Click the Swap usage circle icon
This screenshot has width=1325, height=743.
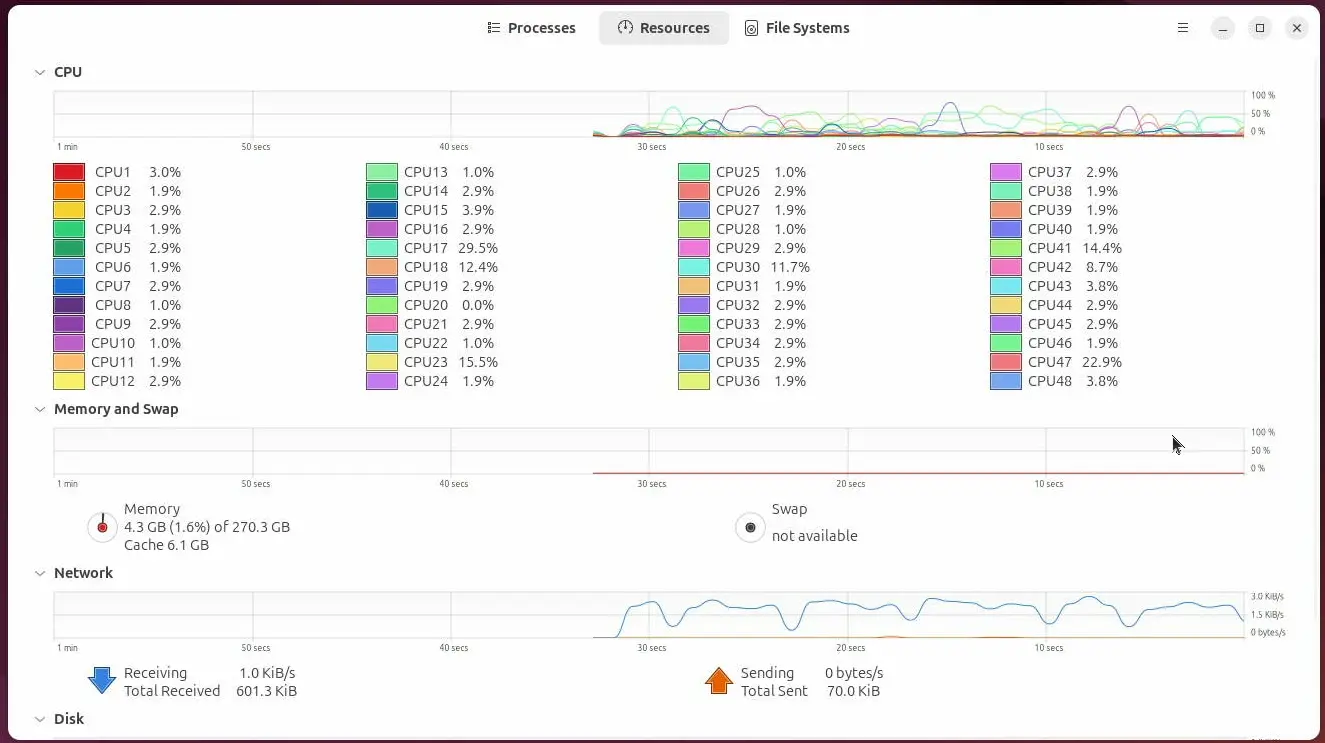pyautogui.click(x=750, y=527)
